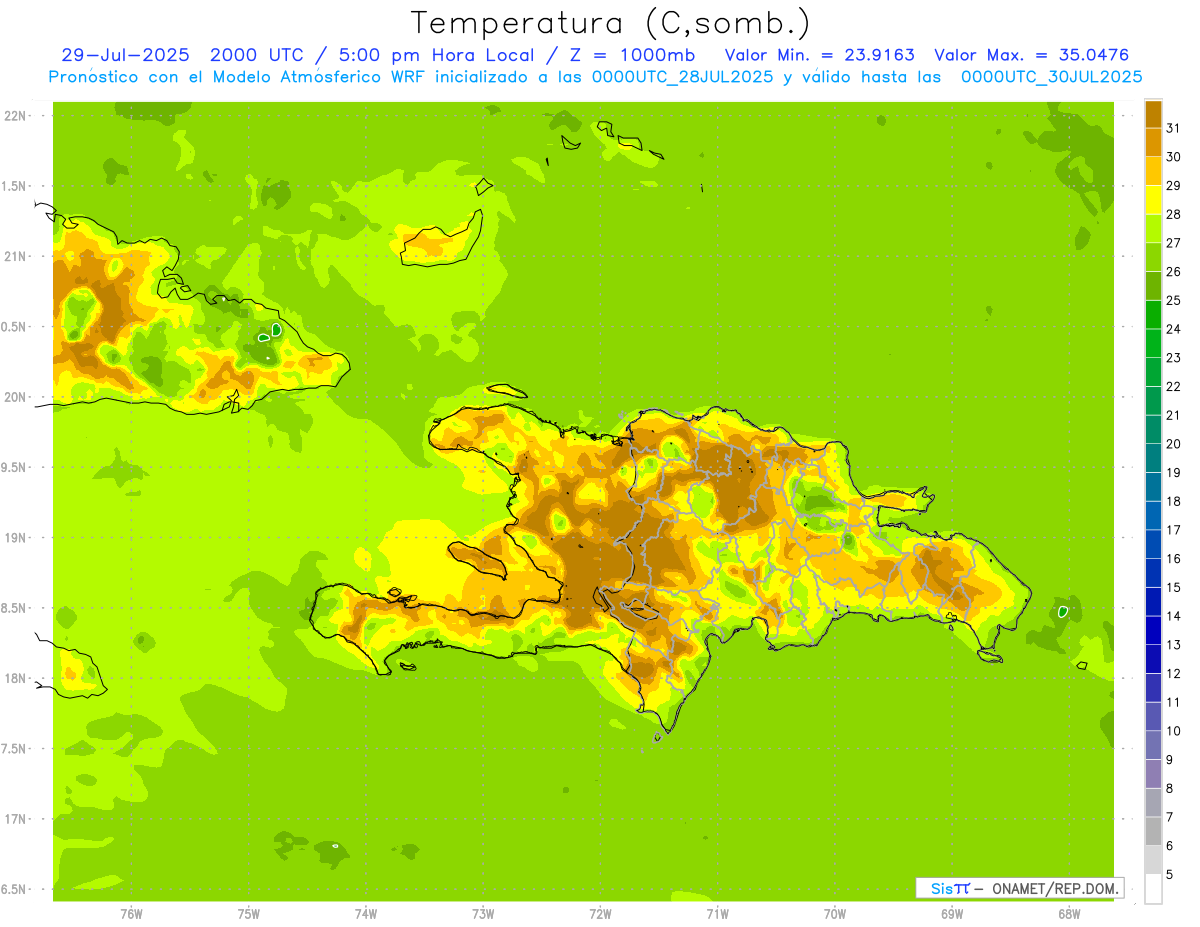Click the '74W' longitude axis label
The height and width of the screenshot is (927, 1200).
(366, 914)
